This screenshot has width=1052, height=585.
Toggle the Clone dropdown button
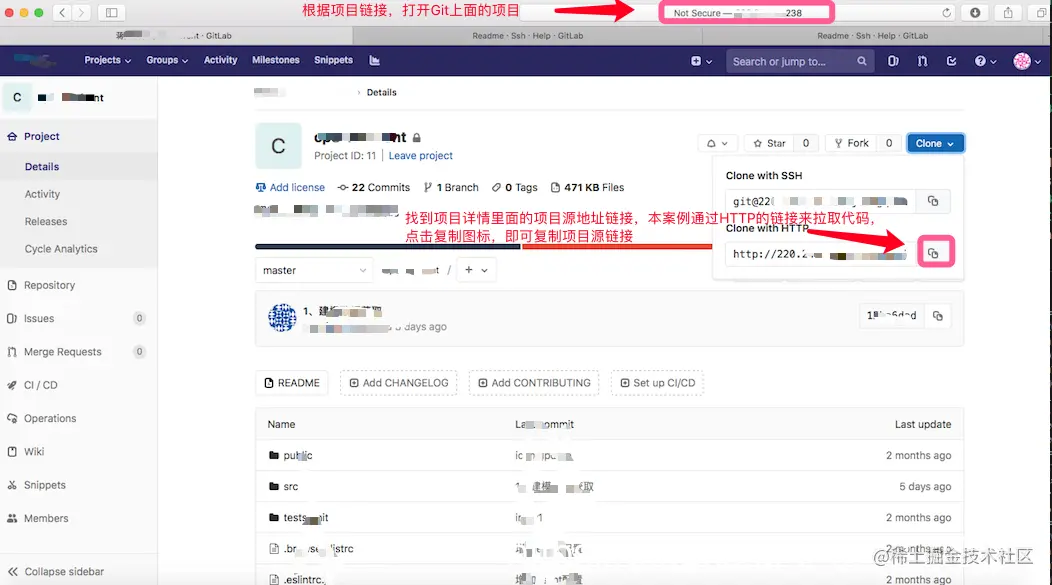point(935,144)
